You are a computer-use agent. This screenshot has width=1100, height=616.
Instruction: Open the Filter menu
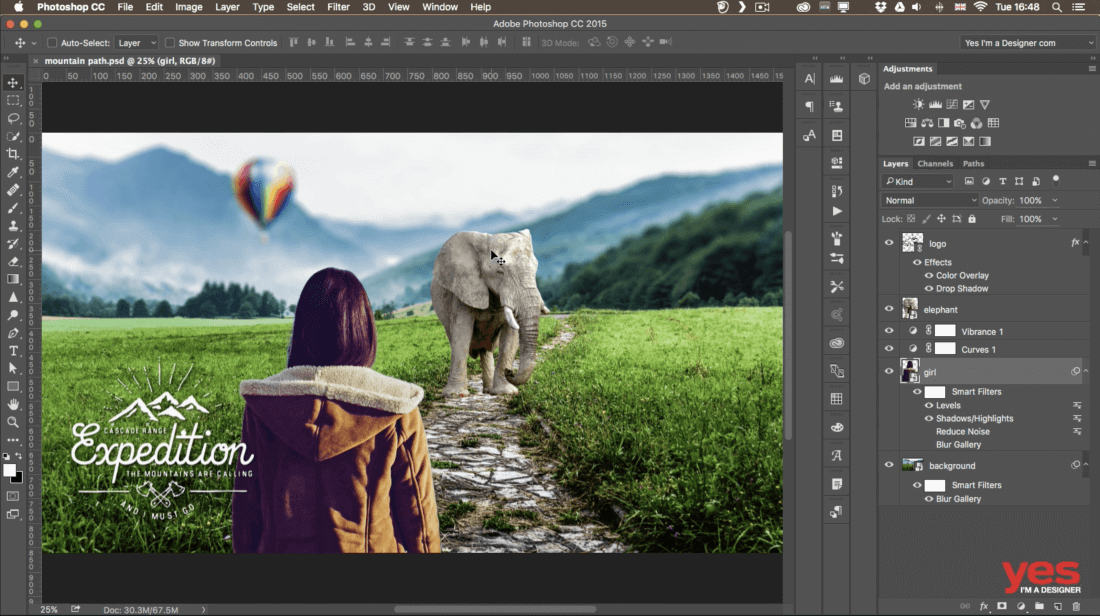click(x=338, y=7)
